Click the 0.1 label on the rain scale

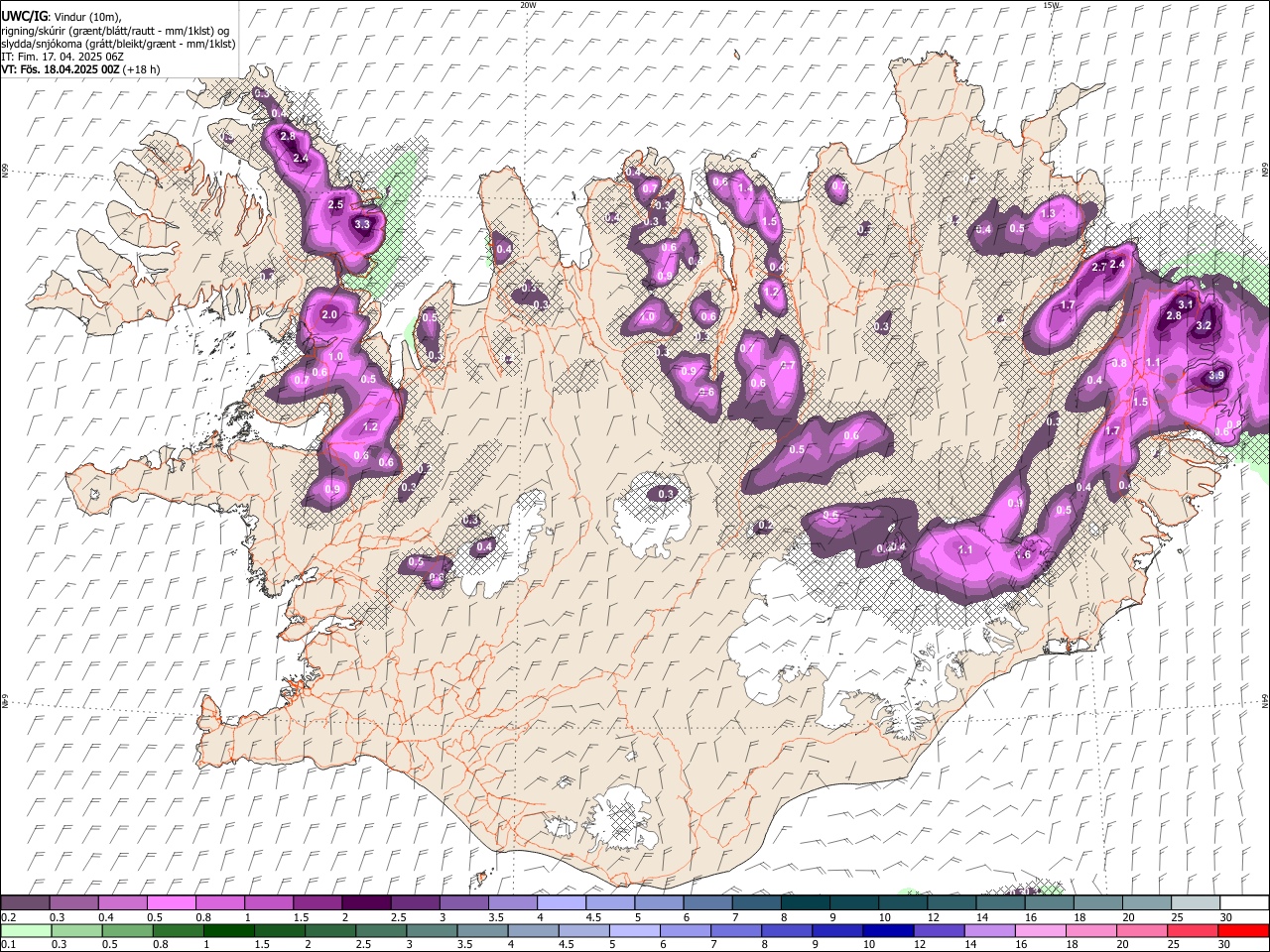[x=9, y=945]
